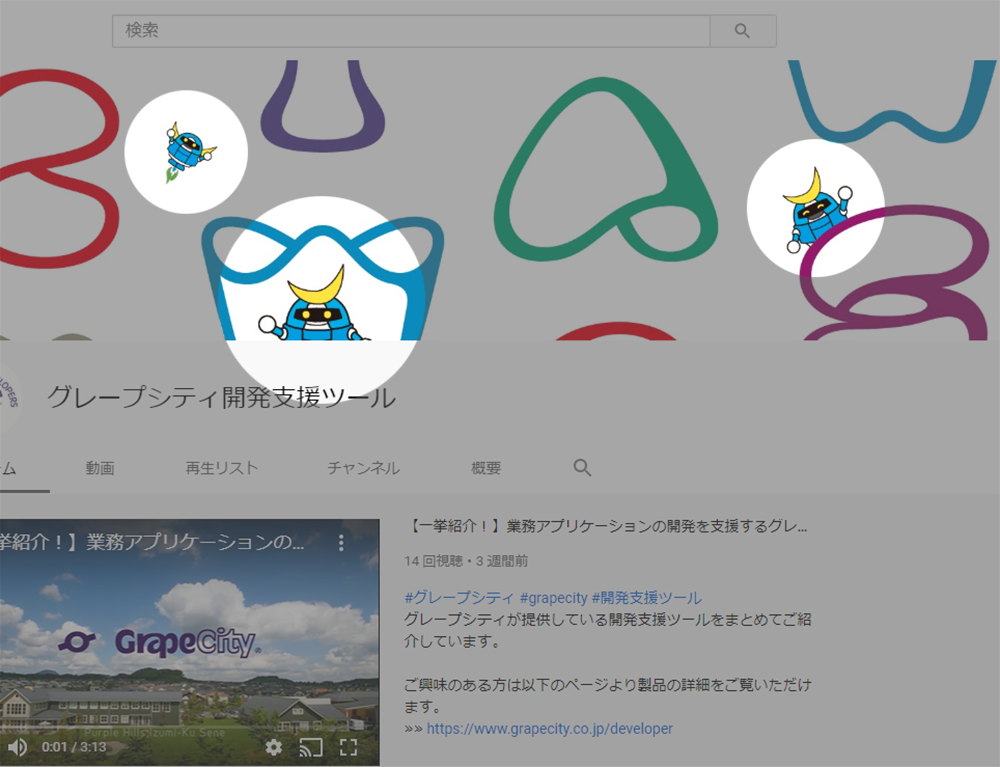Image resolution: width=1000 pixels, height=767 pixels.
Task: Click the Cast to TV icon
Action: tap(311, 747)
